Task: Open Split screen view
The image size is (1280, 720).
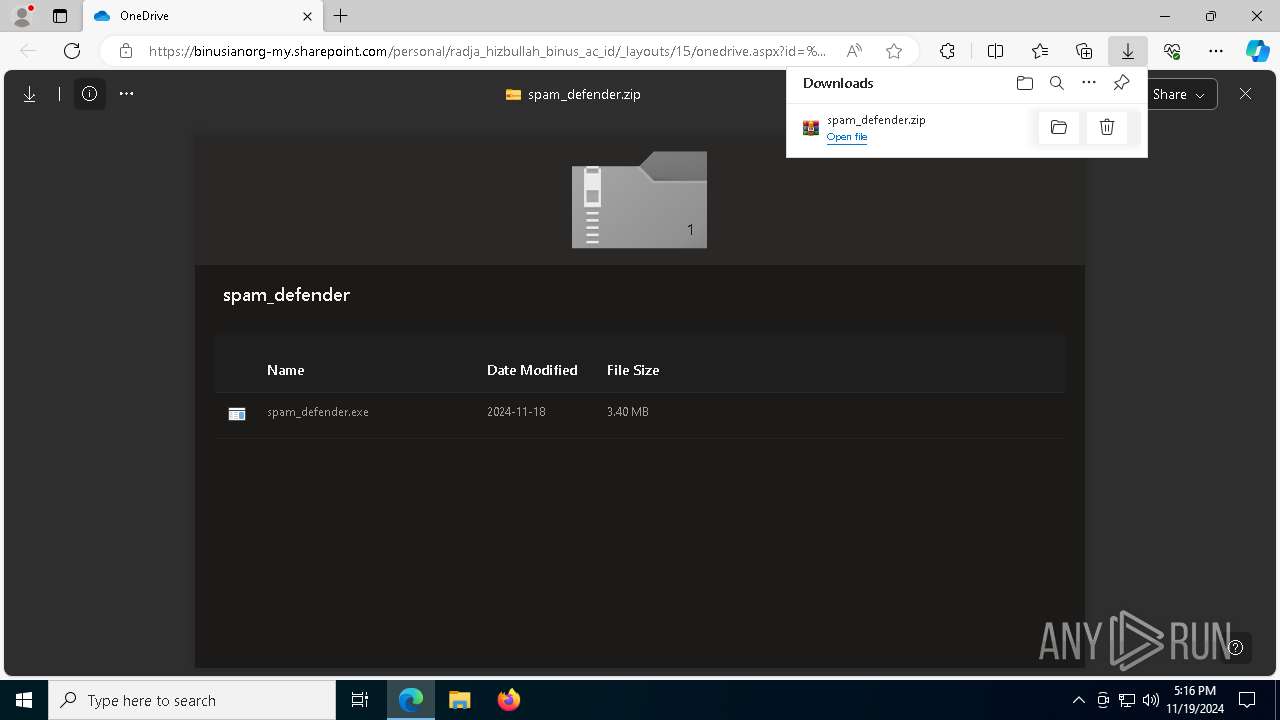Action: 995,51
